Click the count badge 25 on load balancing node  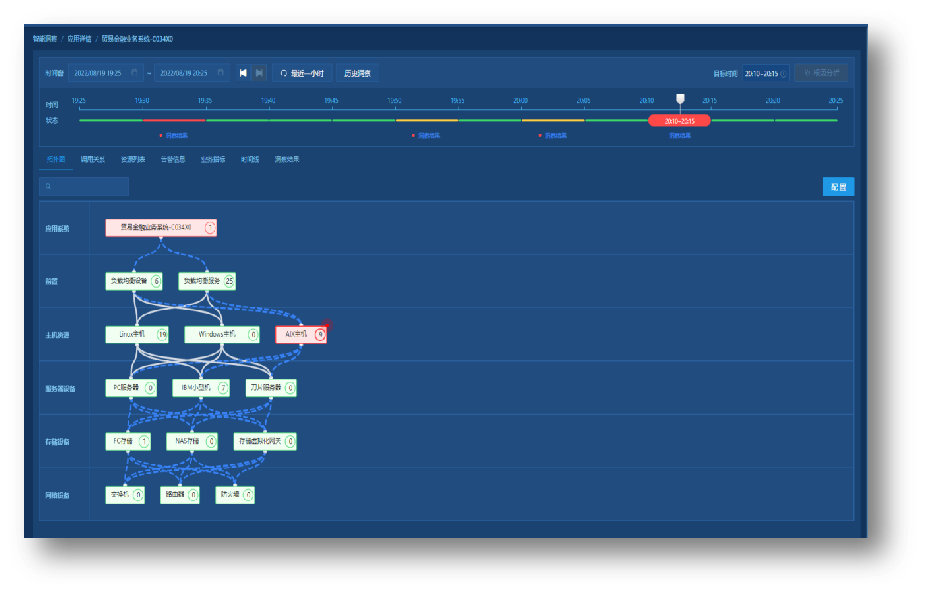tap(230, 282)
